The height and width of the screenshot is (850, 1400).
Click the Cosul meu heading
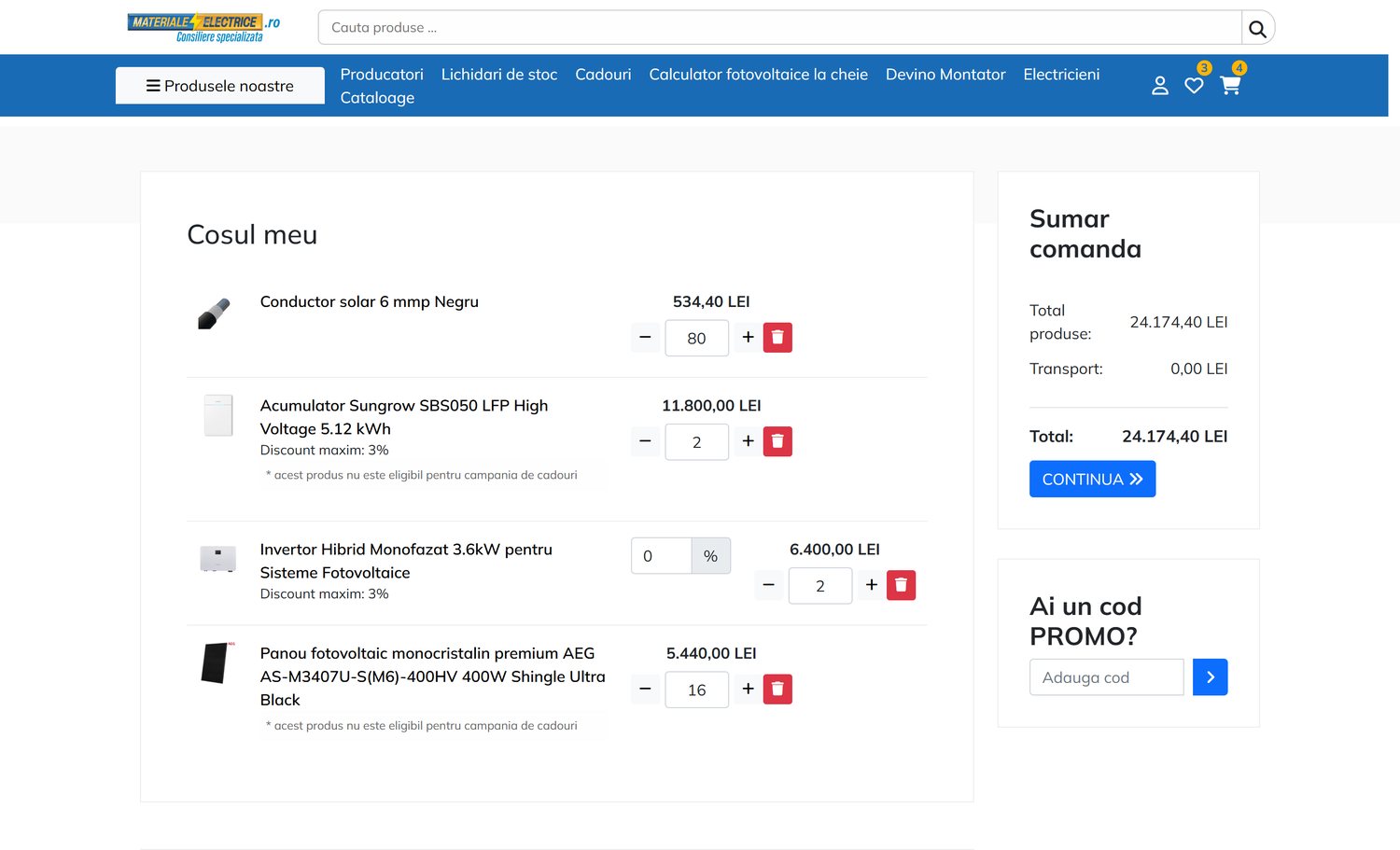tap(252, 234)
